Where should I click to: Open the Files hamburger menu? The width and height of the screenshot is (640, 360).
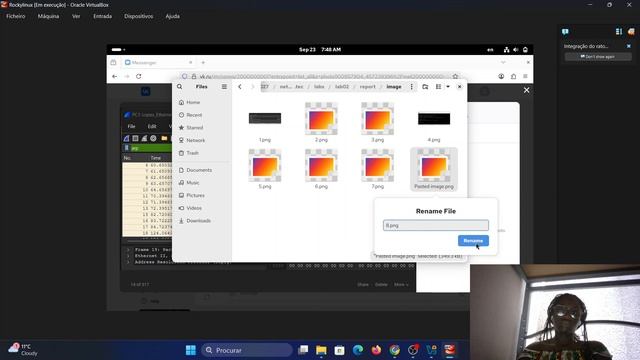point(224,87)
